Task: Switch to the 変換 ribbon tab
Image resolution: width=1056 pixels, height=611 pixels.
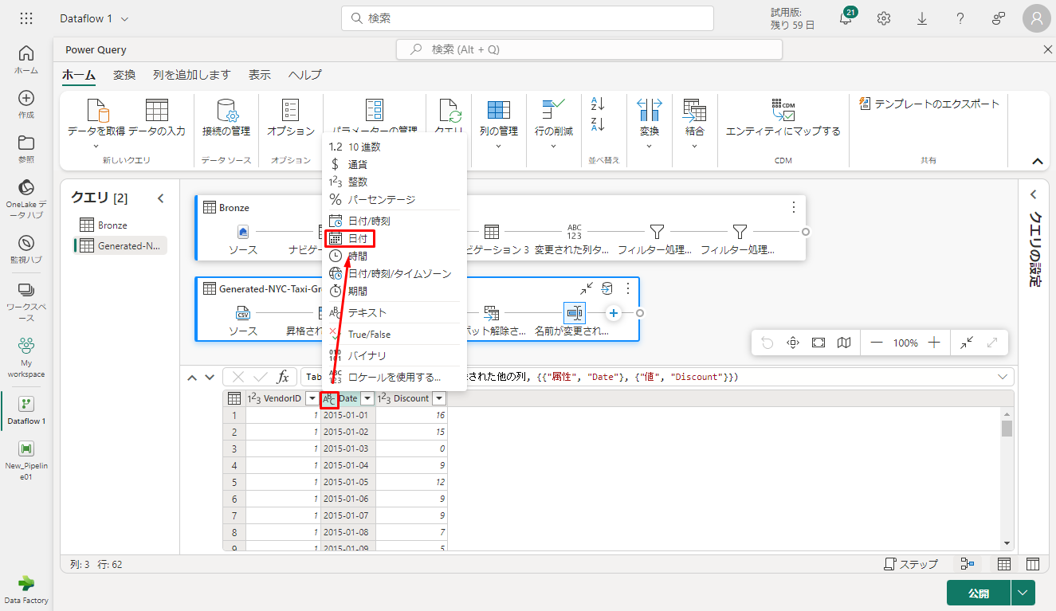Action: point(124,75)
